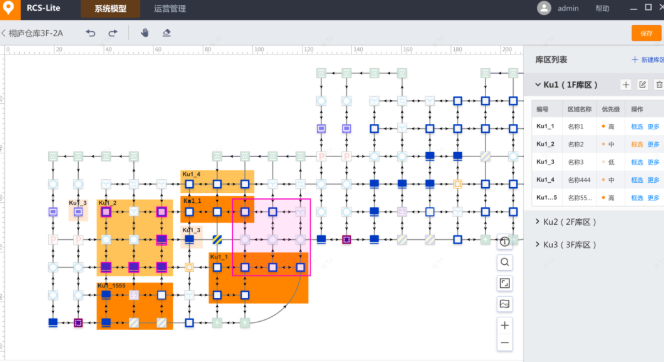
Task: Open the admin account menu
Action: tap(568, 8)
